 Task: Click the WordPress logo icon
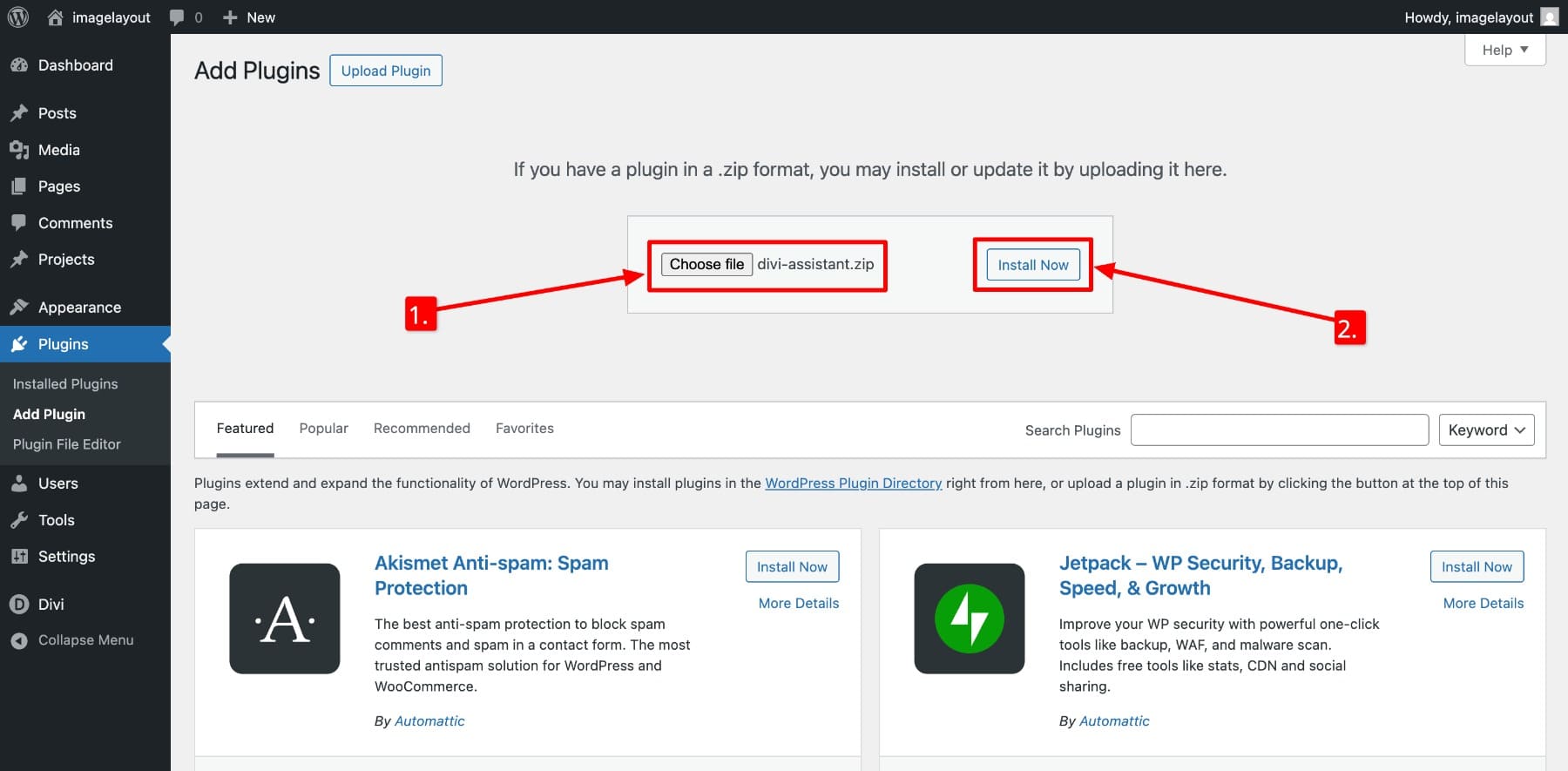(17, 17)
